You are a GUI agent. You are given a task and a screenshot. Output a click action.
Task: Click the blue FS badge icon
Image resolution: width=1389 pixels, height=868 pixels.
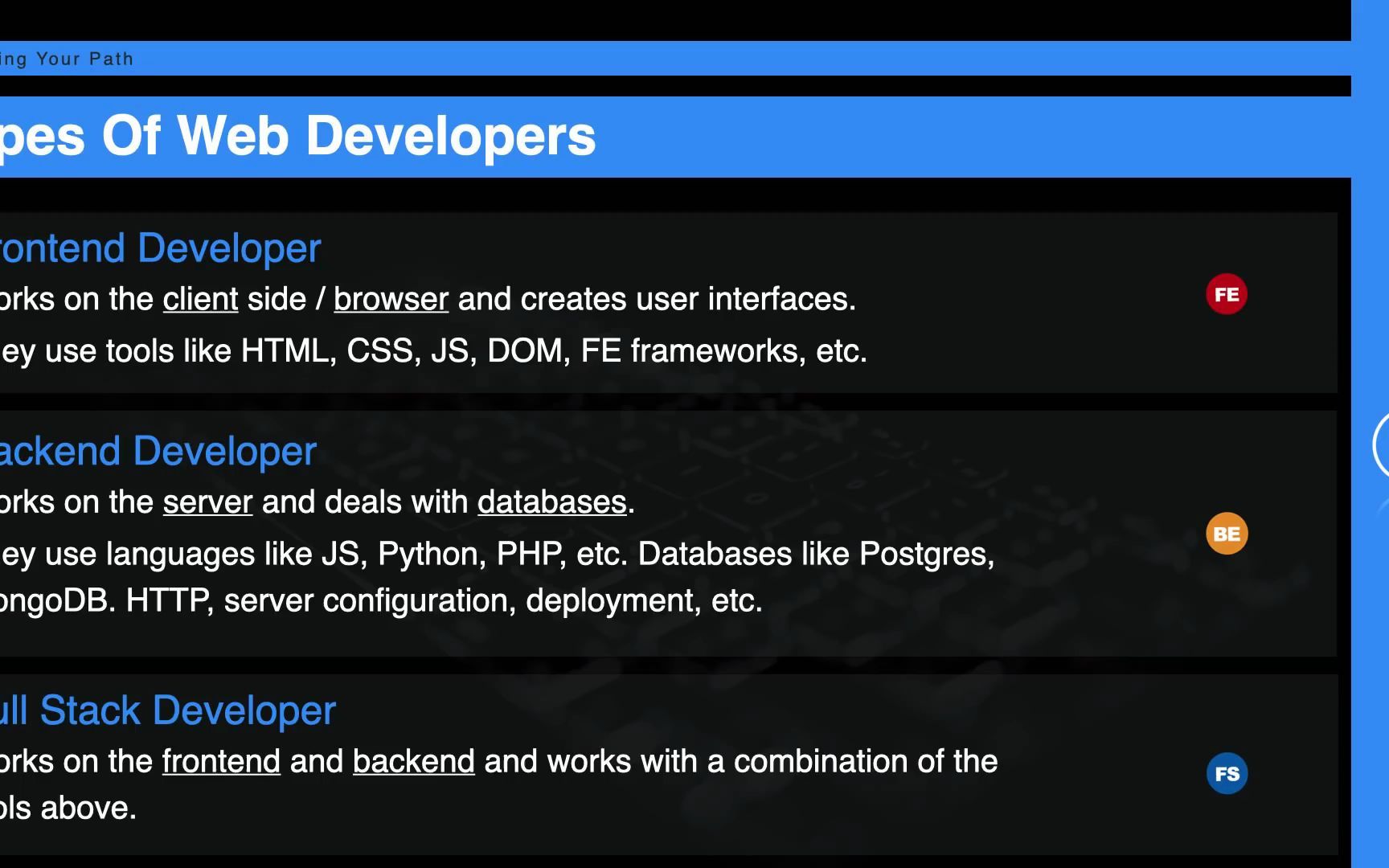[1227, 773]
